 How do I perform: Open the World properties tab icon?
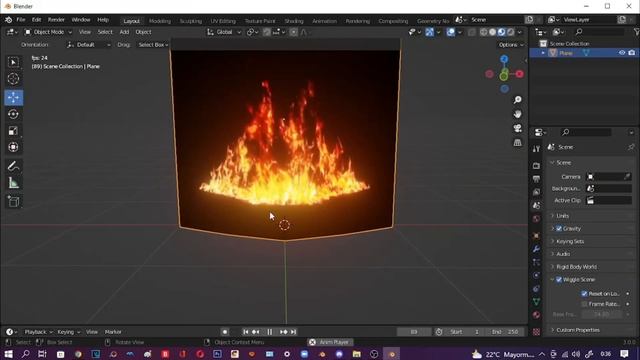pos(536,219)
